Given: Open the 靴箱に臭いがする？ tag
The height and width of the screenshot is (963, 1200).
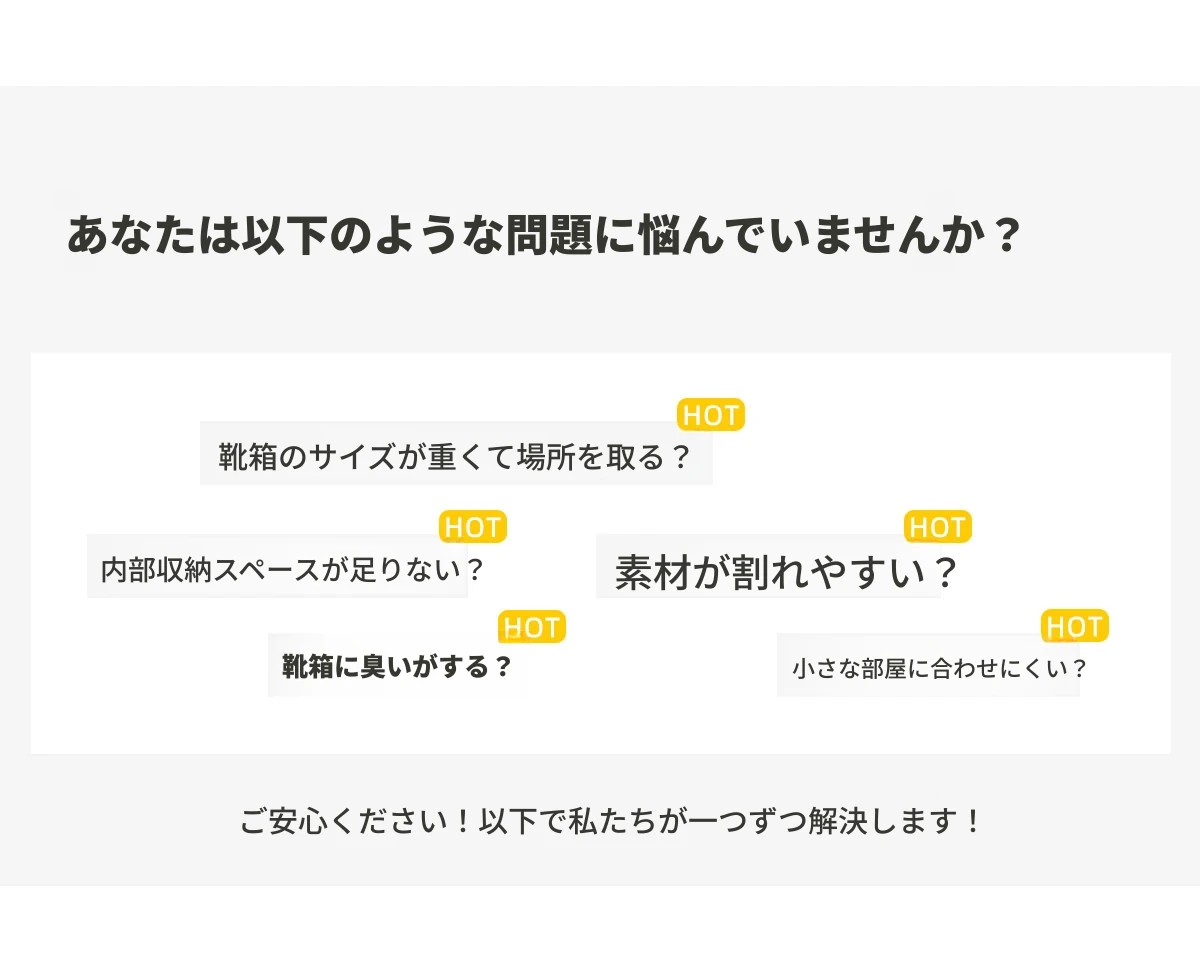Looking at the screenshot, I should click(x=397, y=666).
